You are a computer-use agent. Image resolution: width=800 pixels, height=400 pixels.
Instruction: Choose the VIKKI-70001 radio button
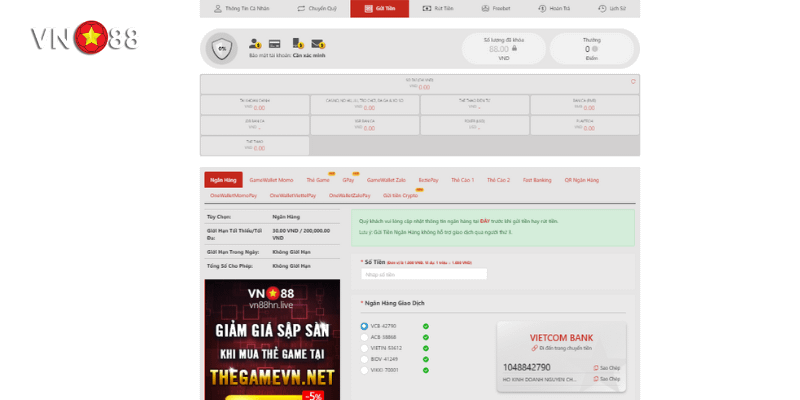[x=364, y=370]
